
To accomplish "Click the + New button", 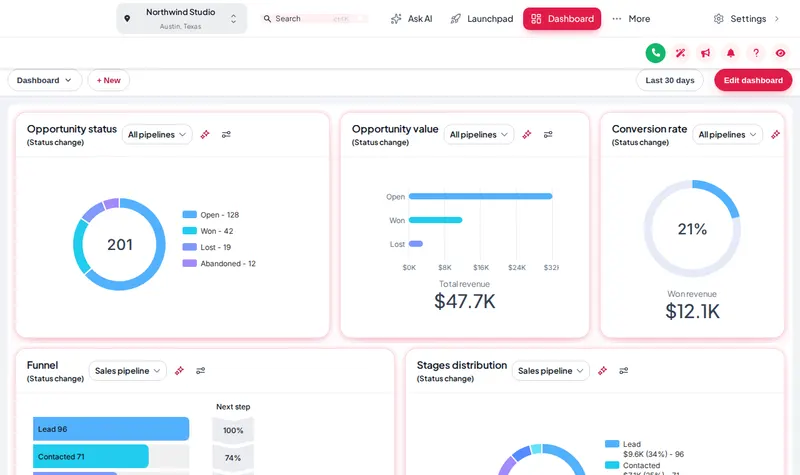I will click(x=109, y=80).
